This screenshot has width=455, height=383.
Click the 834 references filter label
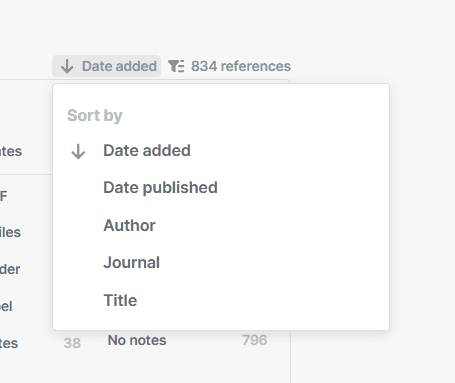tap(241, 66)
